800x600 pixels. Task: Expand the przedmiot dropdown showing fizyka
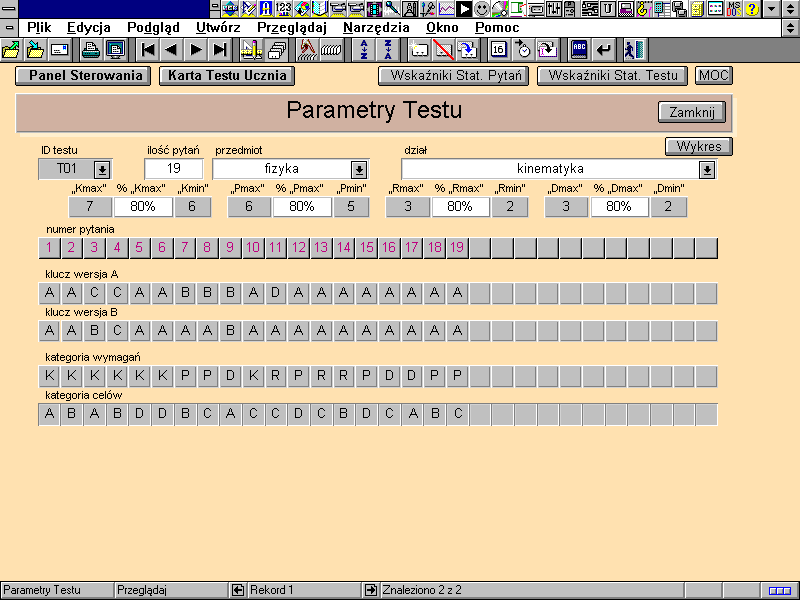pos(358,169)
